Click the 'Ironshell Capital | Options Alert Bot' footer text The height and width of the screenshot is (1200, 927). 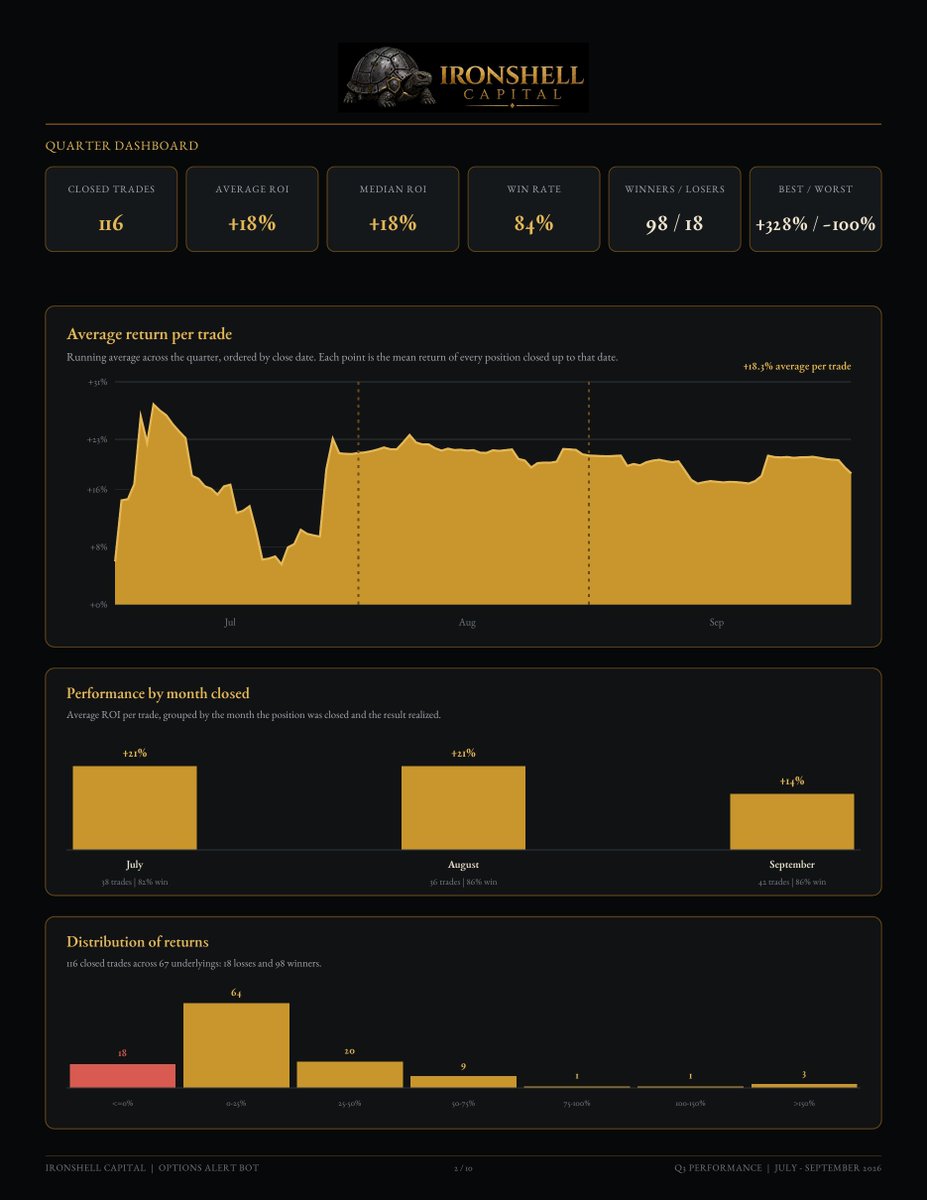tap(152, 1168)
